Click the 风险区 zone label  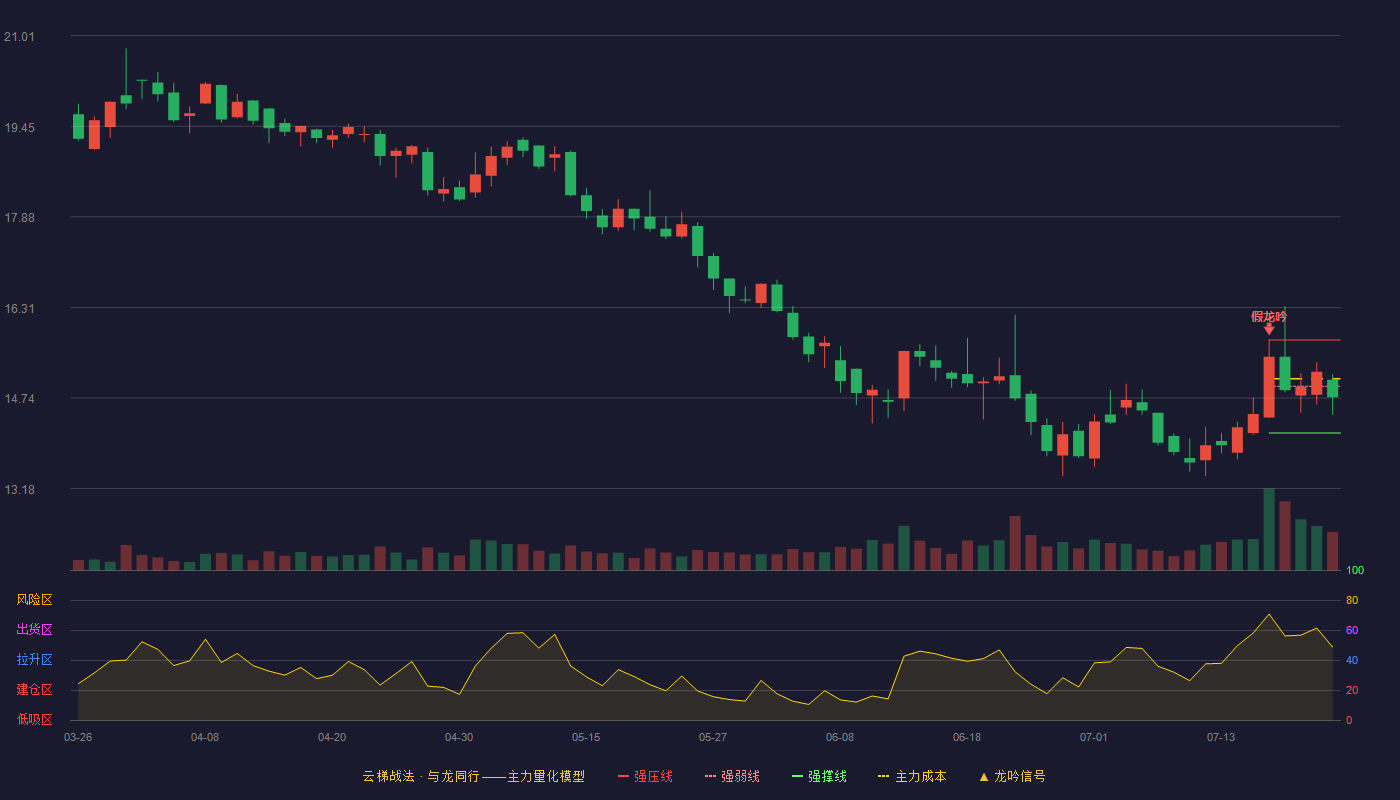point(34,600)
